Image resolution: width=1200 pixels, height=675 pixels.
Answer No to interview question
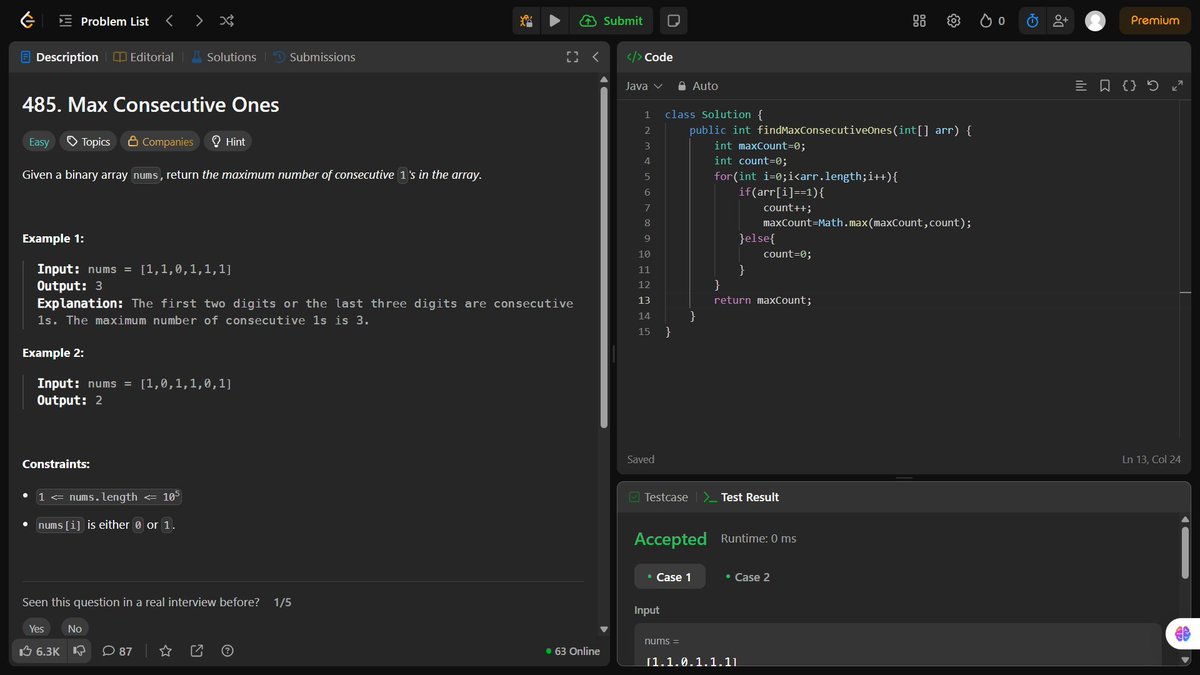tap(75, 628)
